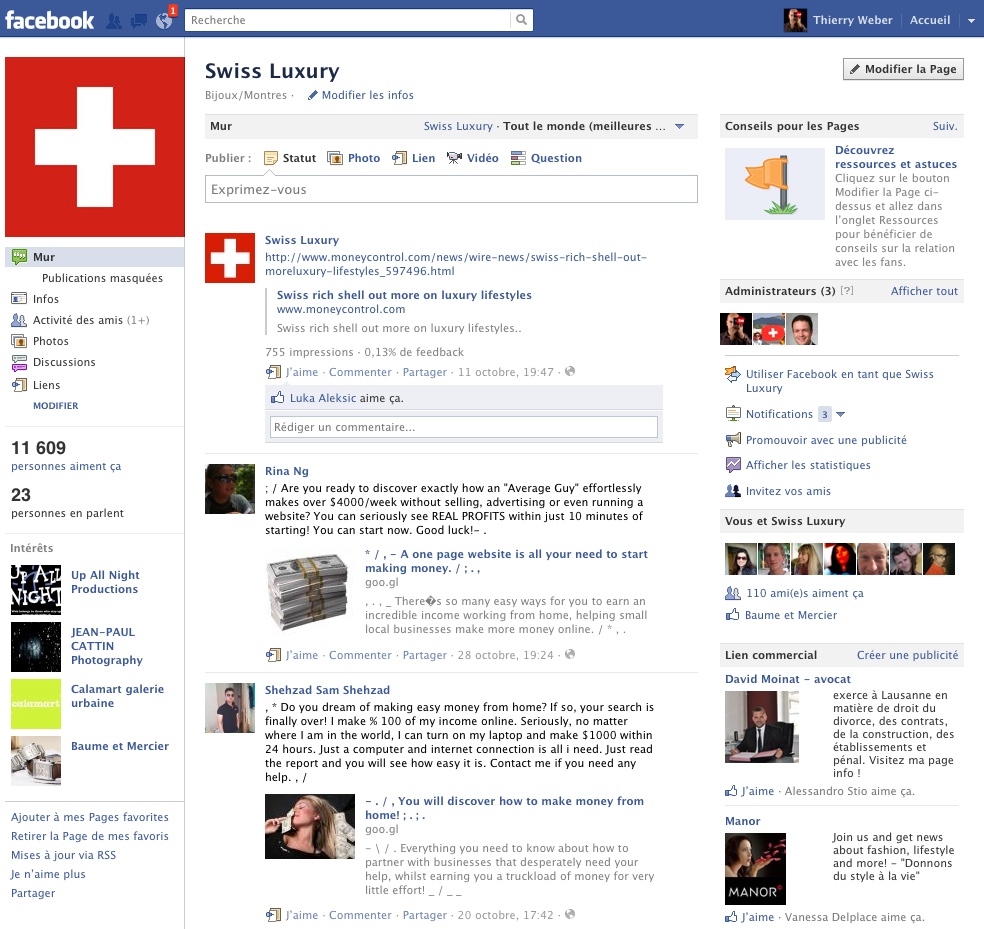Screen dimensions: 984x929
Task: Click Je n'aime plus link
Action: point(48,874)
